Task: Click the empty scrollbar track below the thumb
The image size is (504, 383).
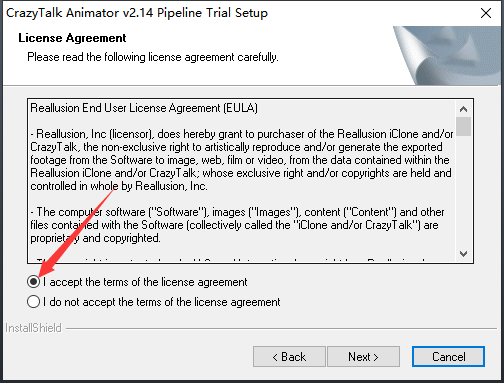Action: (x=463, y=191)
